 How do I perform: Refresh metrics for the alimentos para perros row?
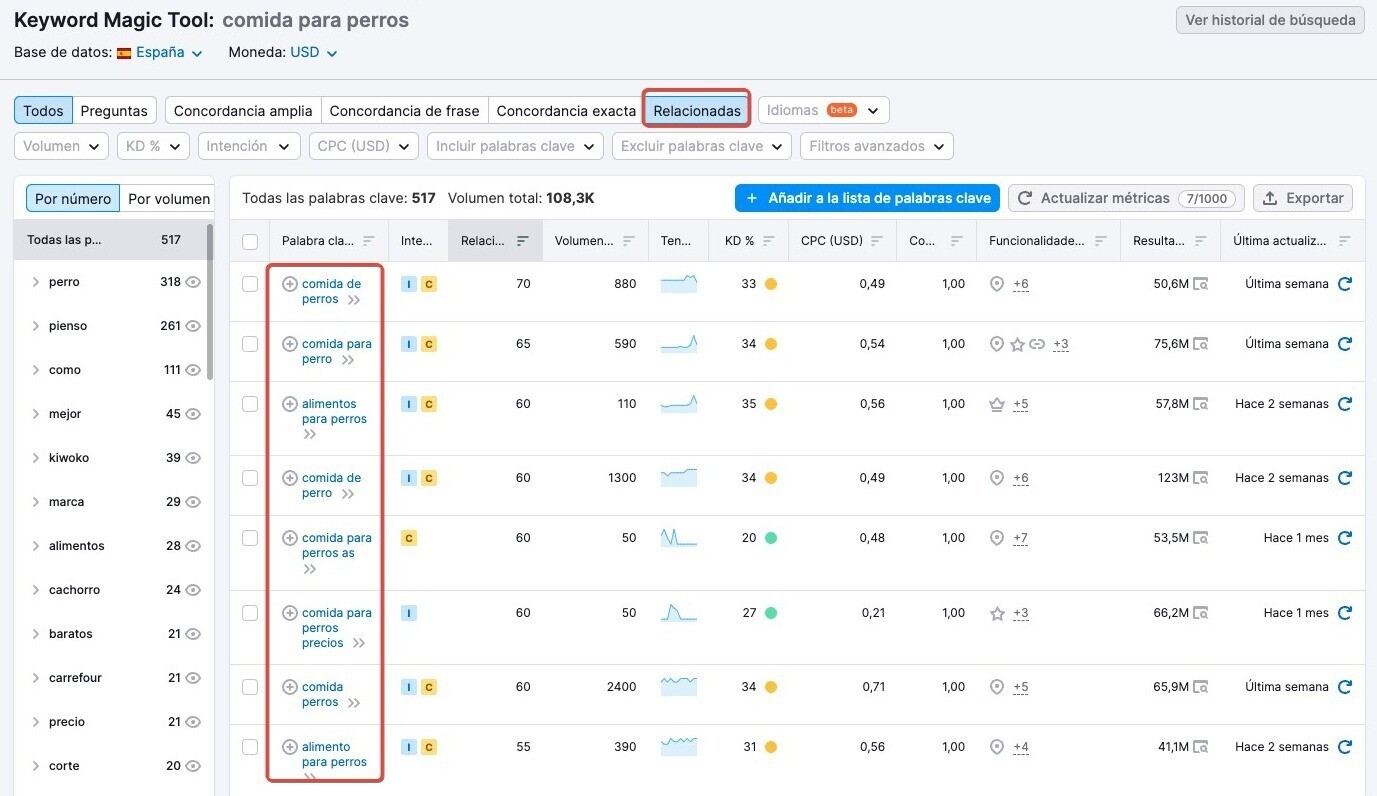tap(1345, 404)
